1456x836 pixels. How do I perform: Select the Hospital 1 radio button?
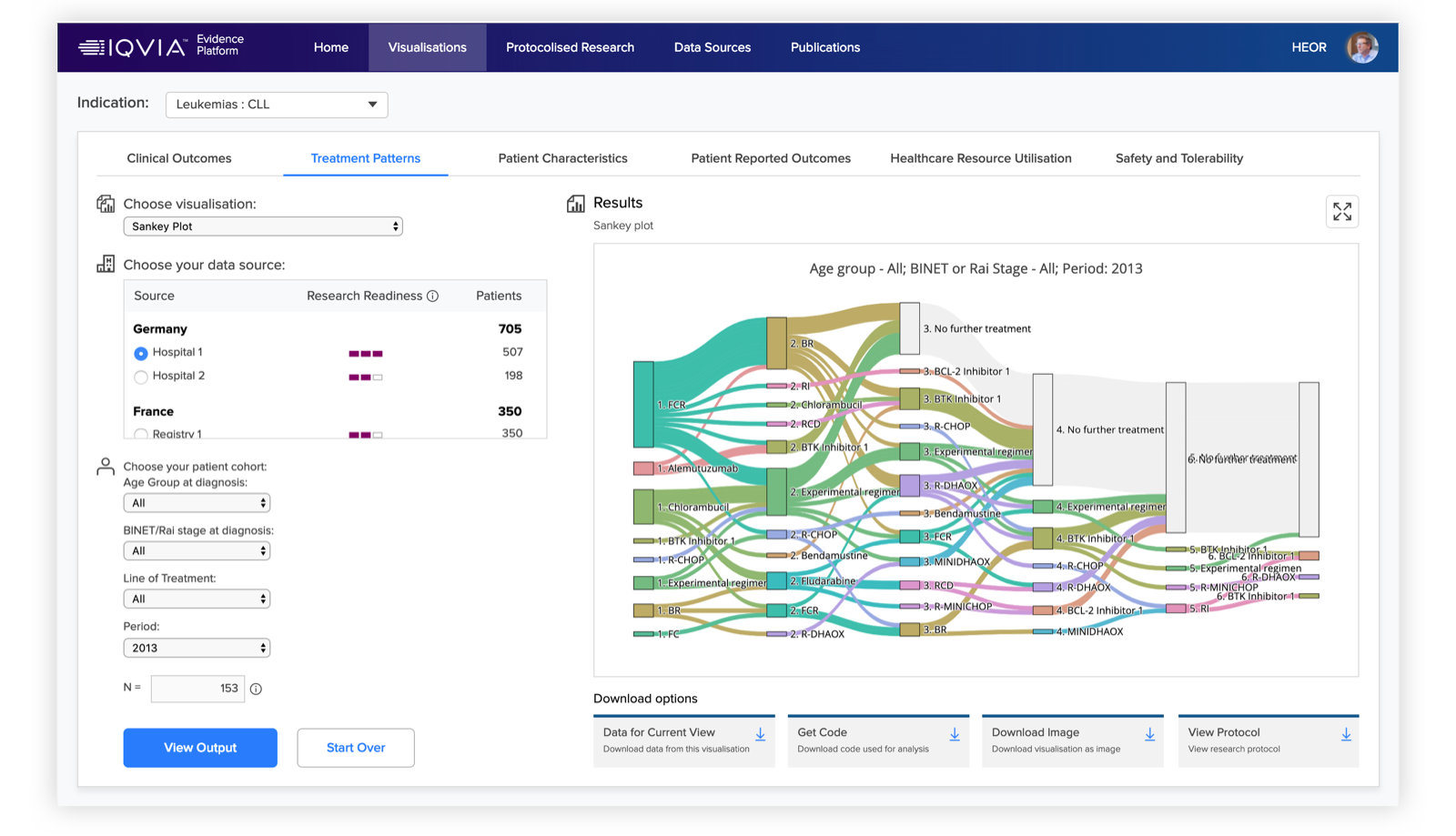point(141,353)
